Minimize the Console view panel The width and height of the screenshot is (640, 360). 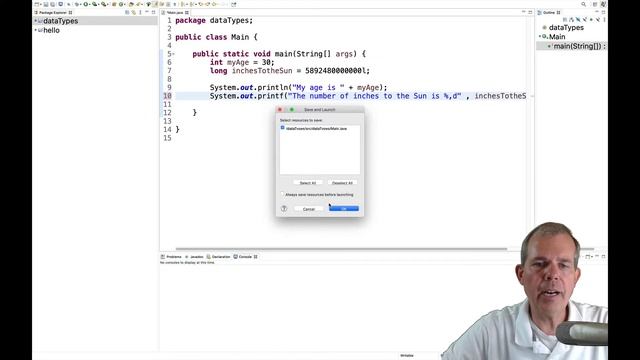[597, 256]
